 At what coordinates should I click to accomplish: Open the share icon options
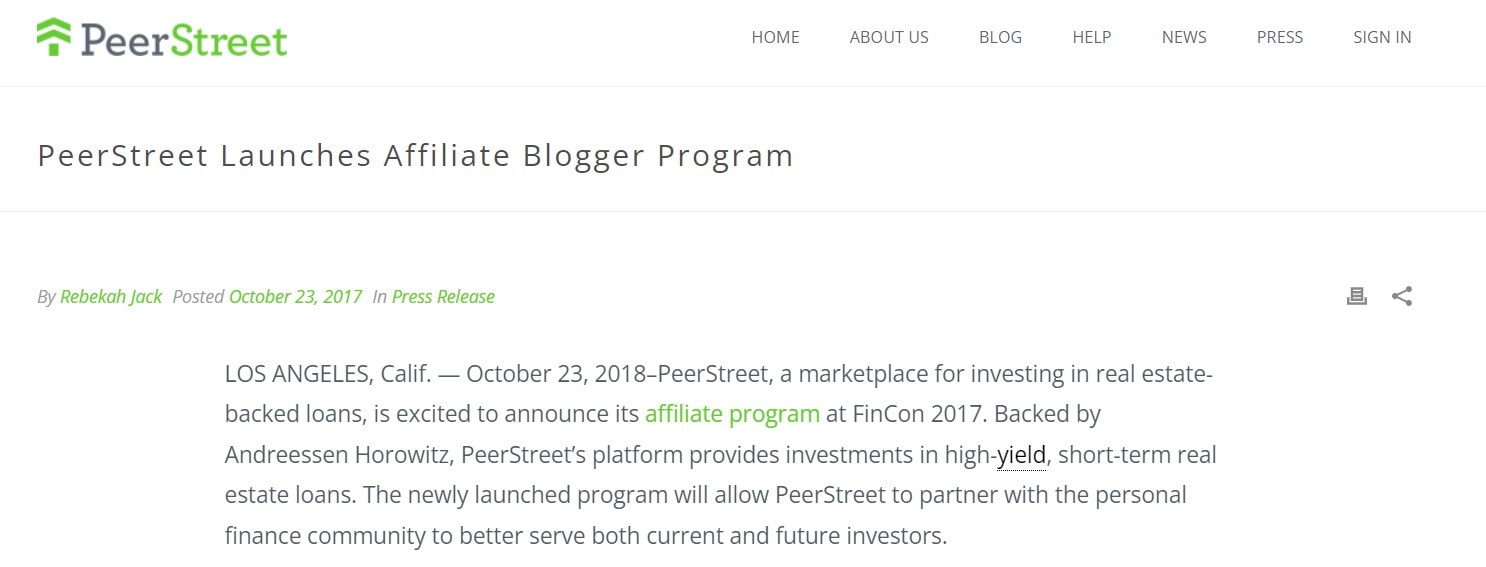[x=1402, y=296]
